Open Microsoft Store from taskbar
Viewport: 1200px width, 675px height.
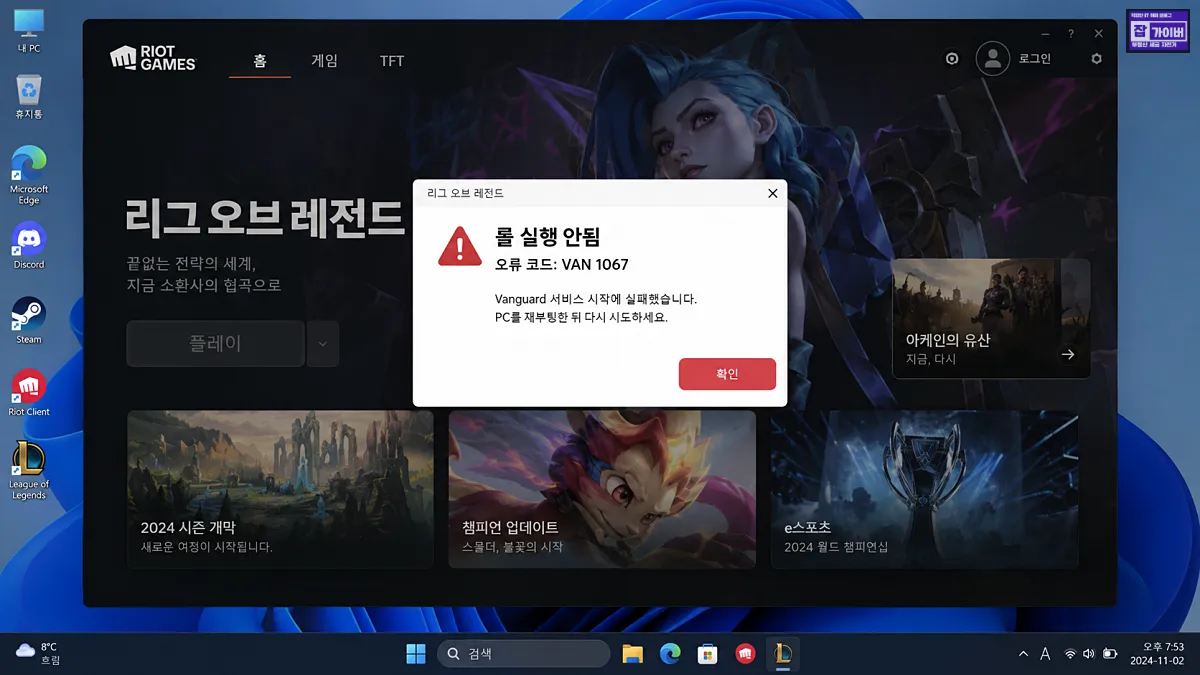click(x=707, y=654)
